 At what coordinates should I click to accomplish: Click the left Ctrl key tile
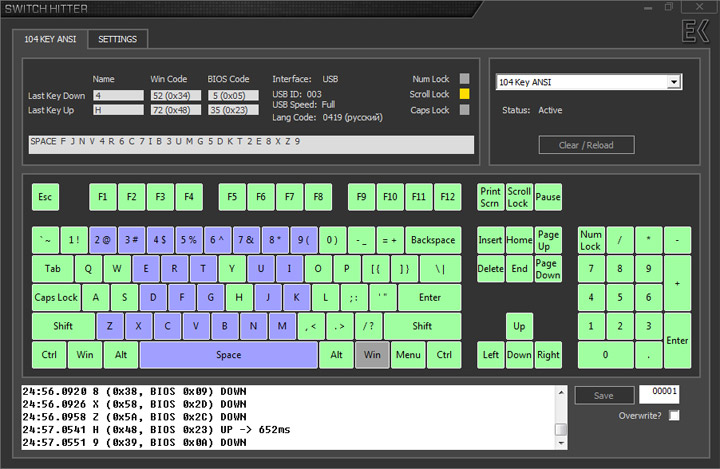(x=49, y=355)
